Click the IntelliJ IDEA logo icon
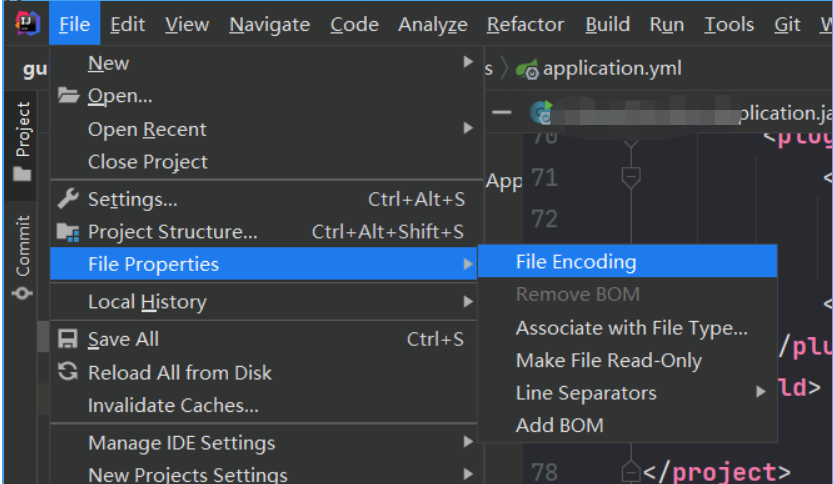 coord(27,23)
